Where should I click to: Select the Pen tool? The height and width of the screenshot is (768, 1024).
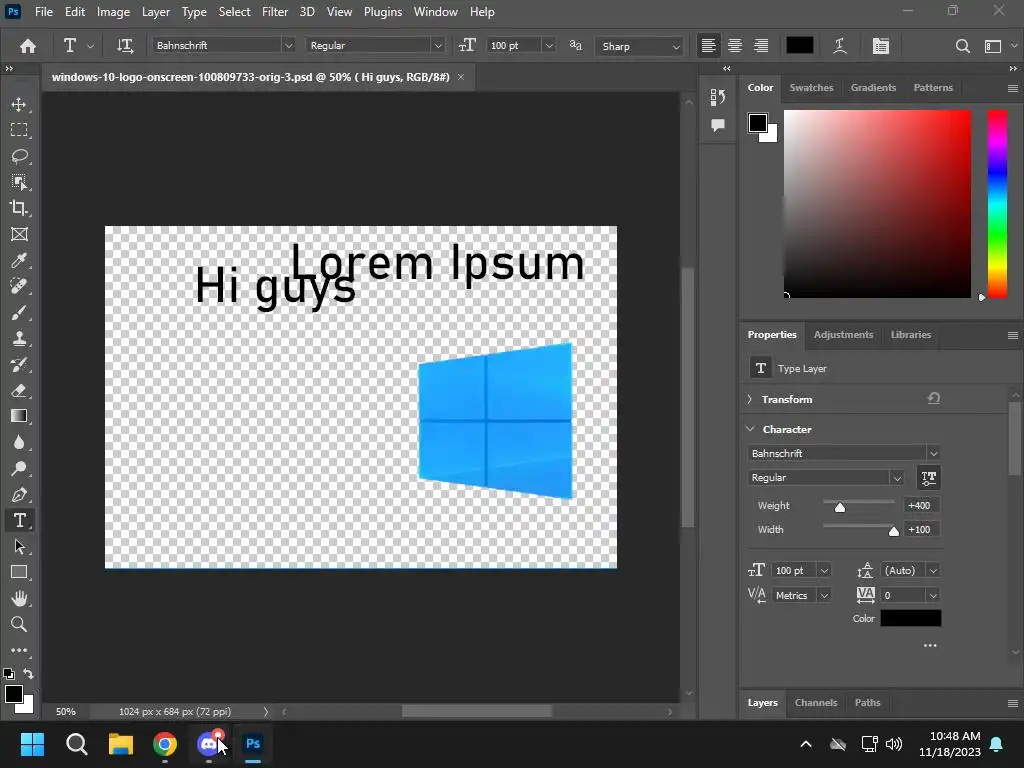(19, 494)
